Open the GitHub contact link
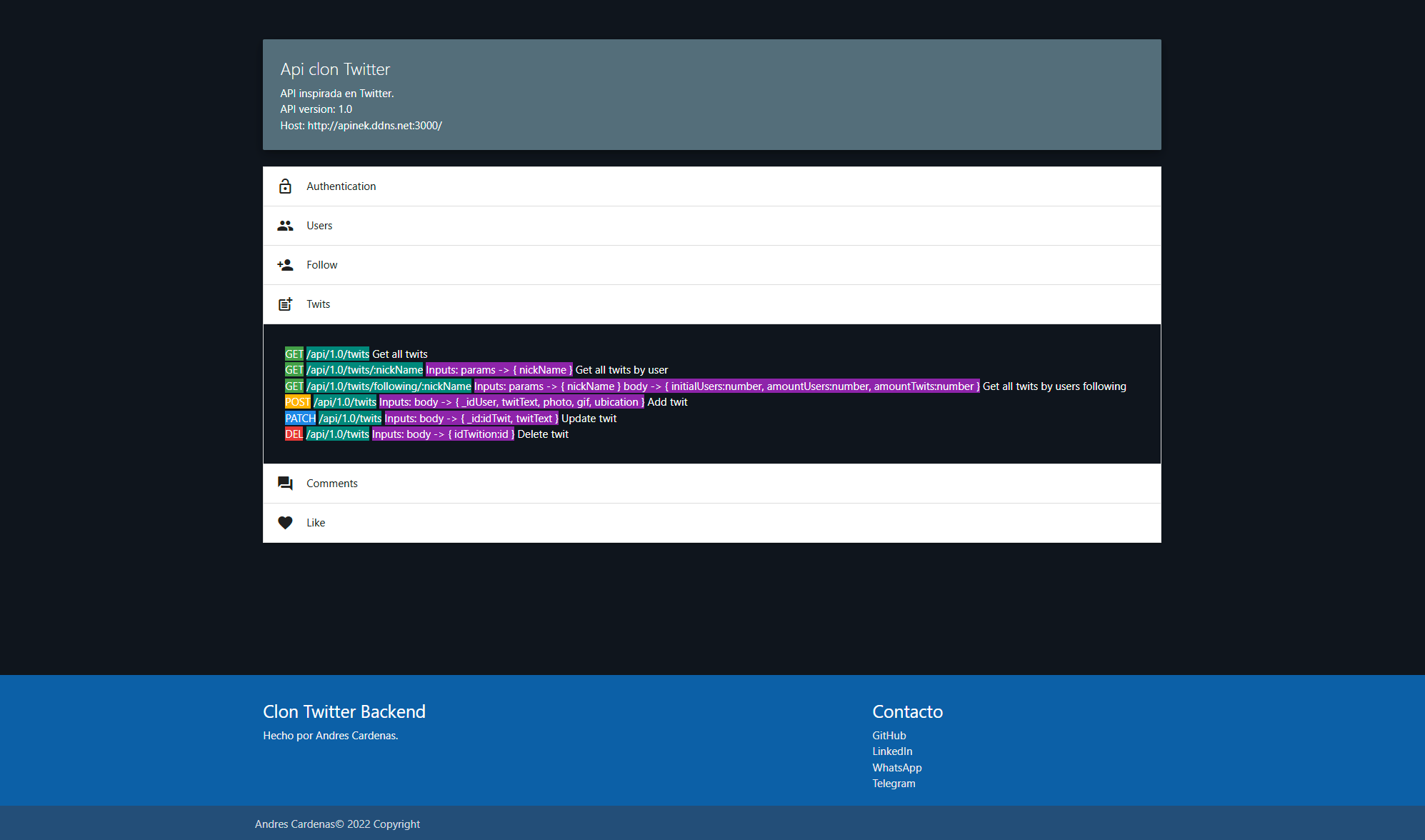Image resolution: width=1425 pixels, height=840 pixels. [889, 736]
